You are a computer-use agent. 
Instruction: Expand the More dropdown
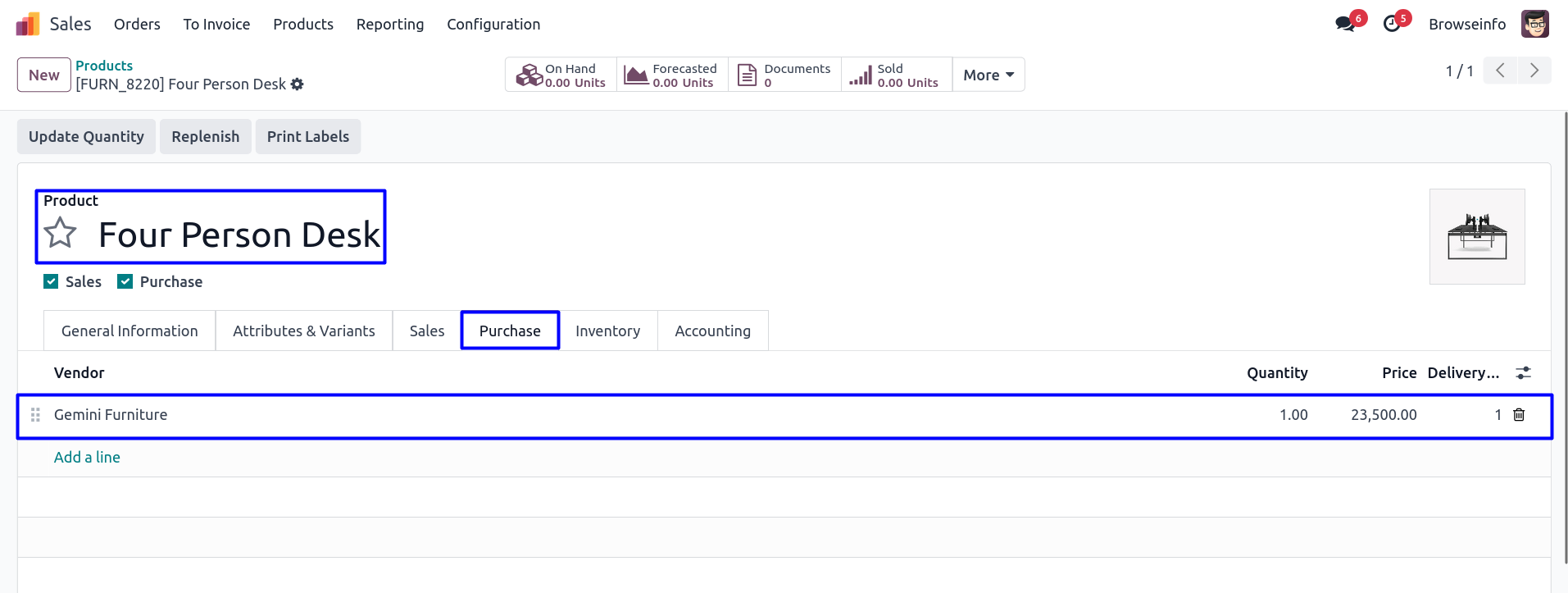pos(989,75)
